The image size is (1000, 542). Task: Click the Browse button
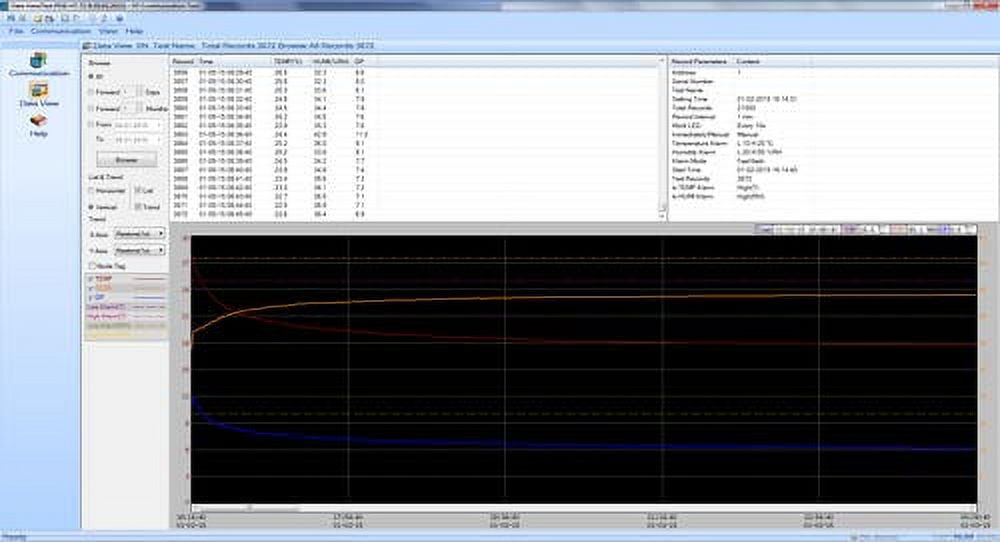126,159
